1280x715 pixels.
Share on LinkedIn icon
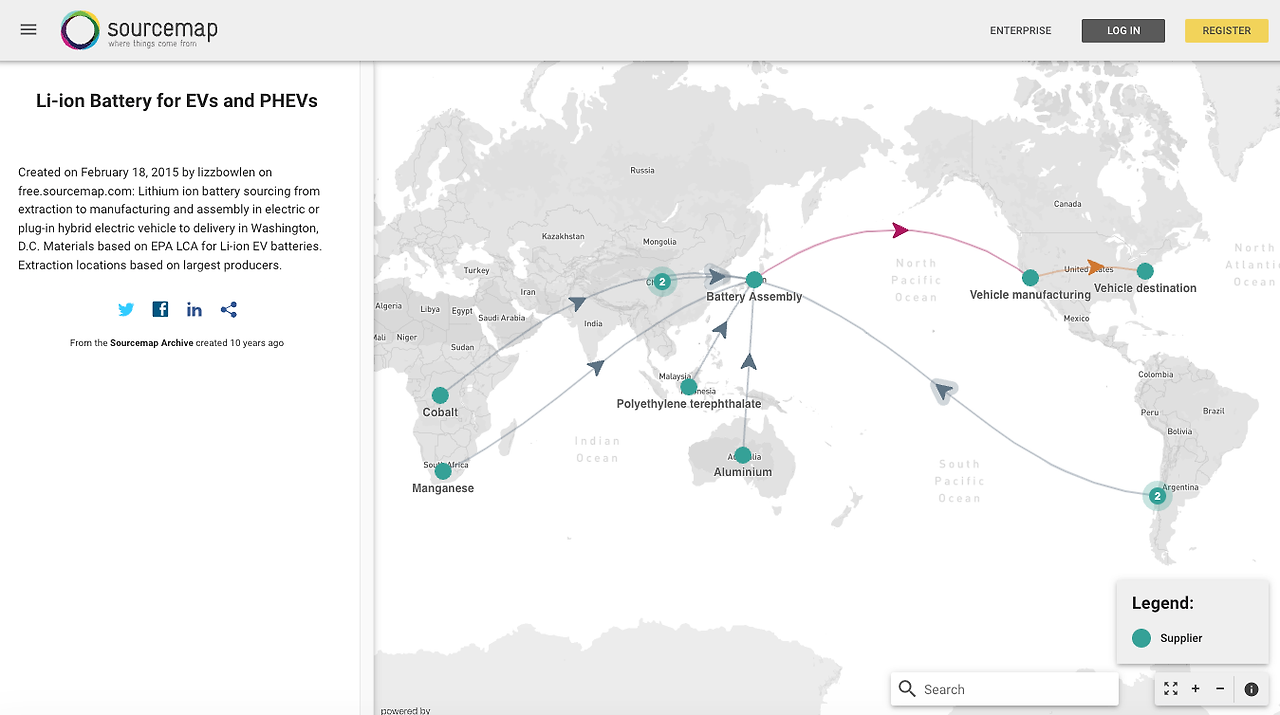pyautogui.click(x=194, y=309)
